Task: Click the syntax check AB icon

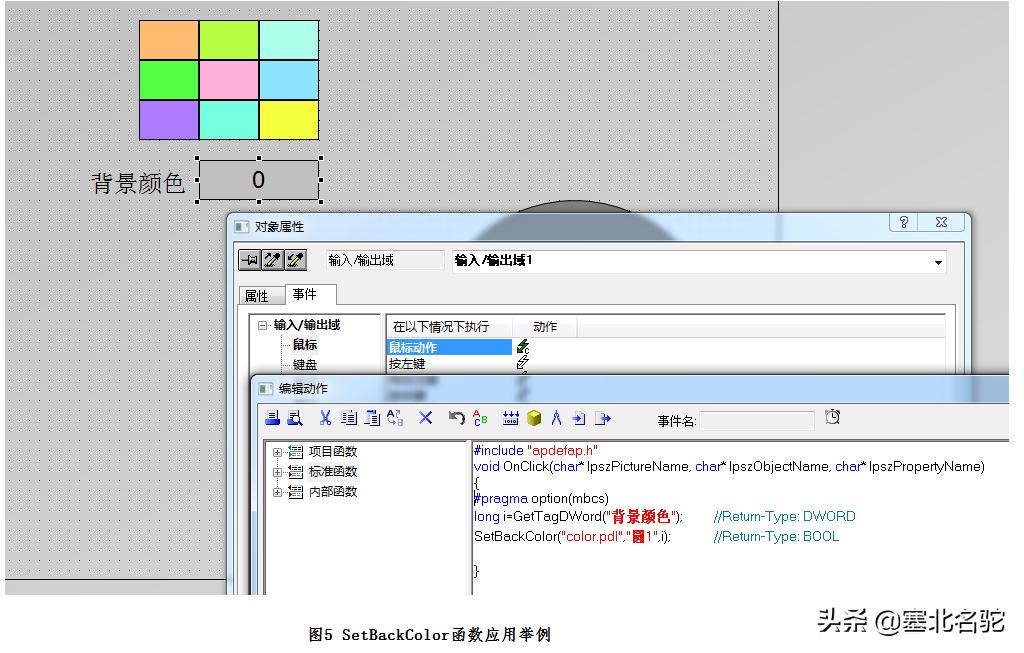Action: 479,418
